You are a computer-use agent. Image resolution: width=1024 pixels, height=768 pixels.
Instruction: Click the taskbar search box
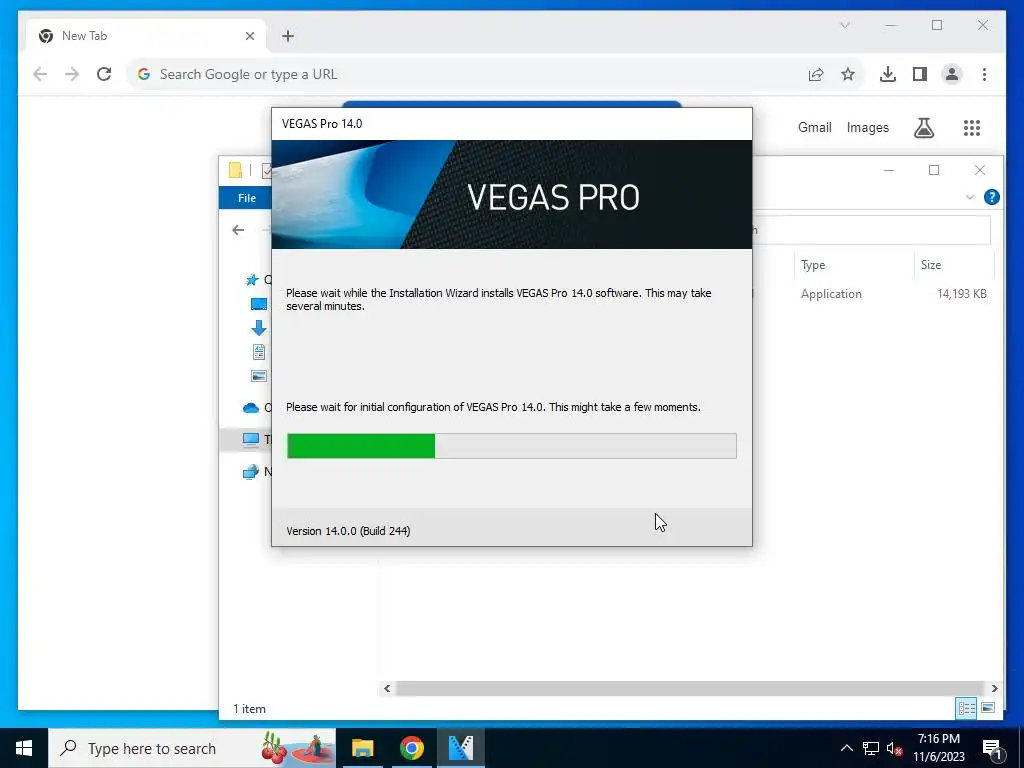192,748
